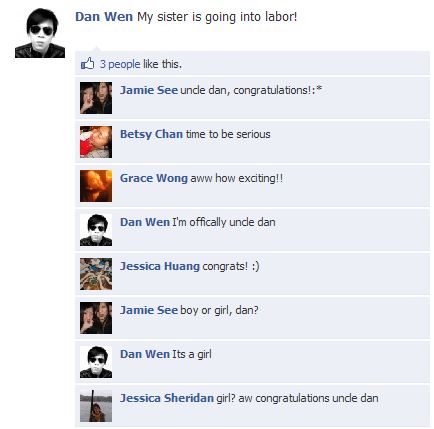This screenshot has height=429, width=434.
Task: Open Jamie See's name on the 'boy or girl' comment
Action: point(149,310)
